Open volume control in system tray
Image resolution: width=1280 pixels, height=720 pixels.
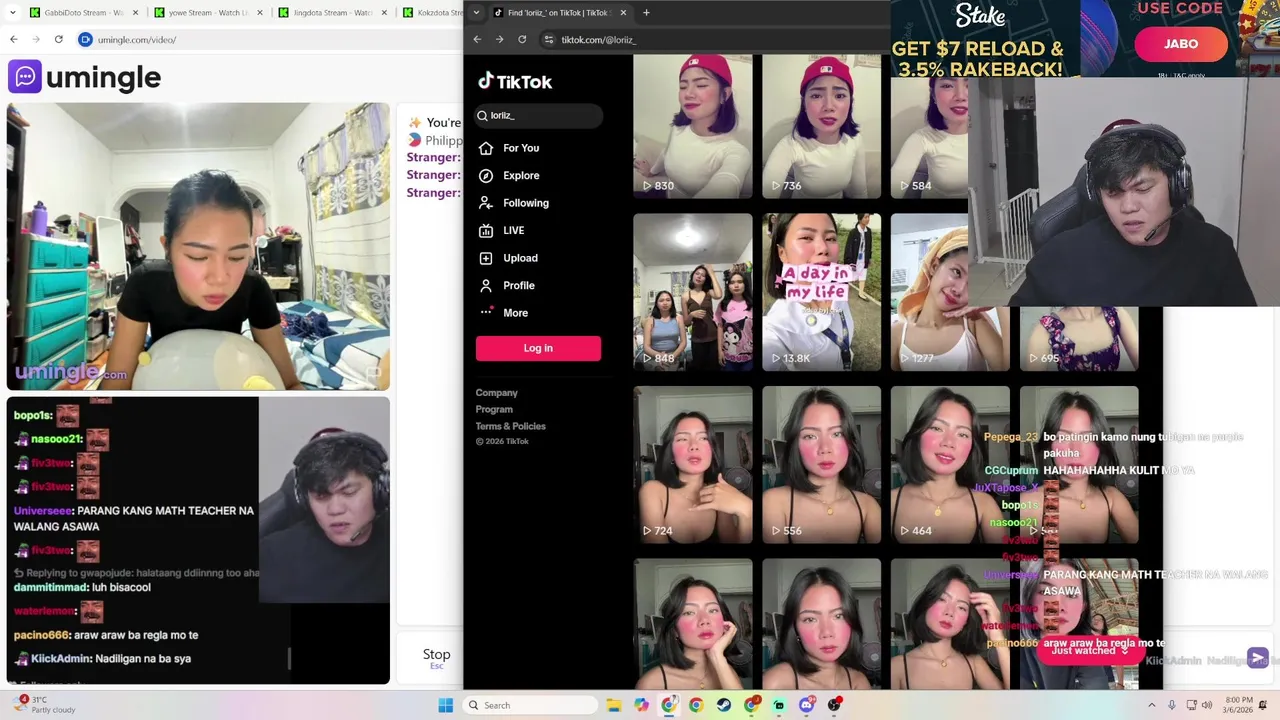(x=1209, y=705)
